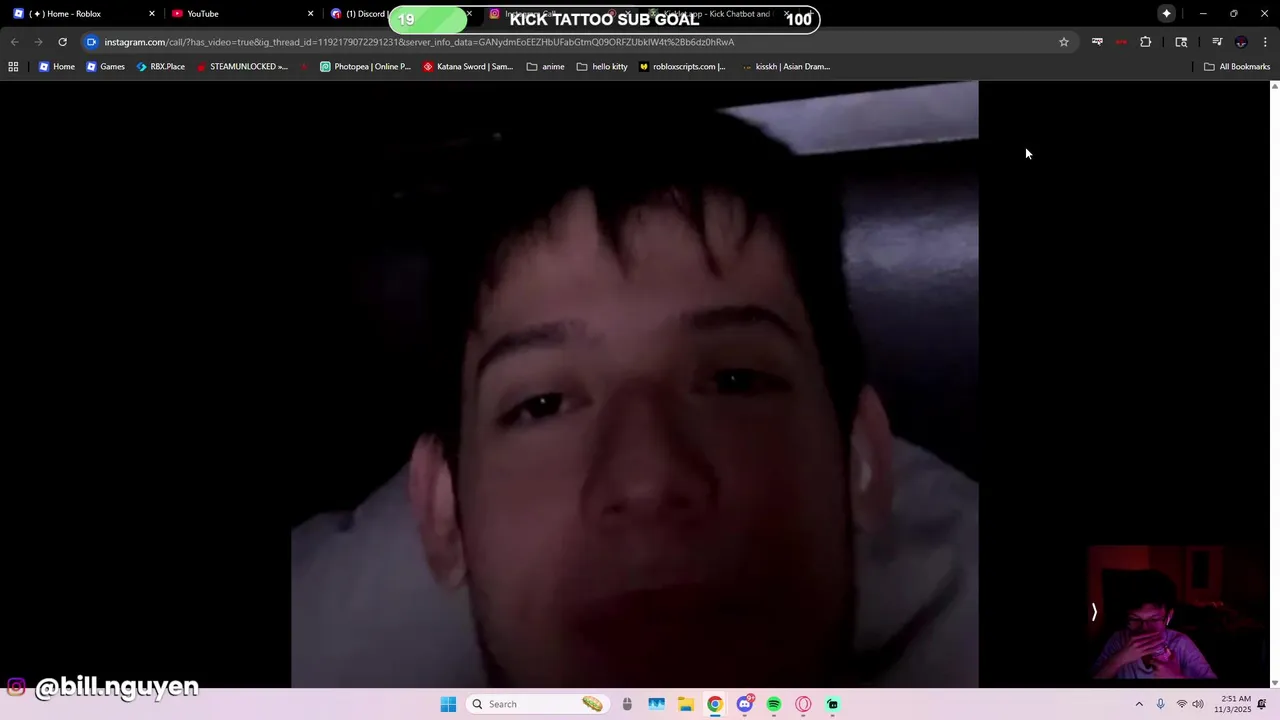Image resolution: width=1280 pixels, height=720 pixels.
Task: Go back to previous page
Action: (14, 42)
